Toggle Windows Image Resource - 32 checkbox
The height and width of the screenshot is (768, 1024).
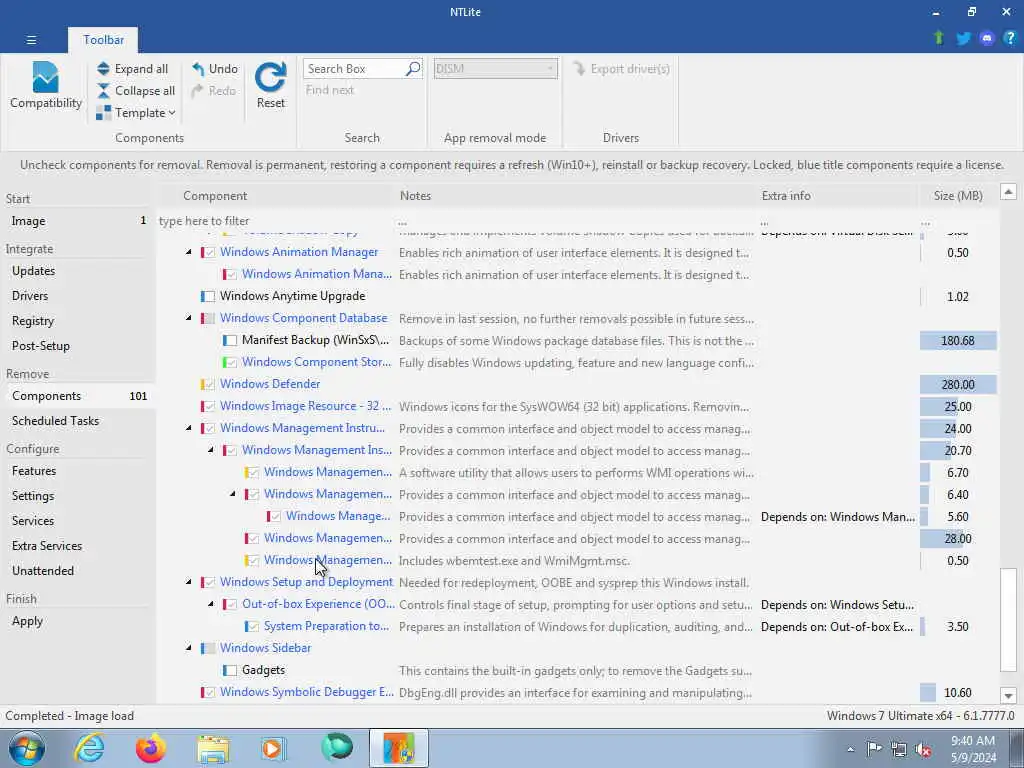point(210,406)
